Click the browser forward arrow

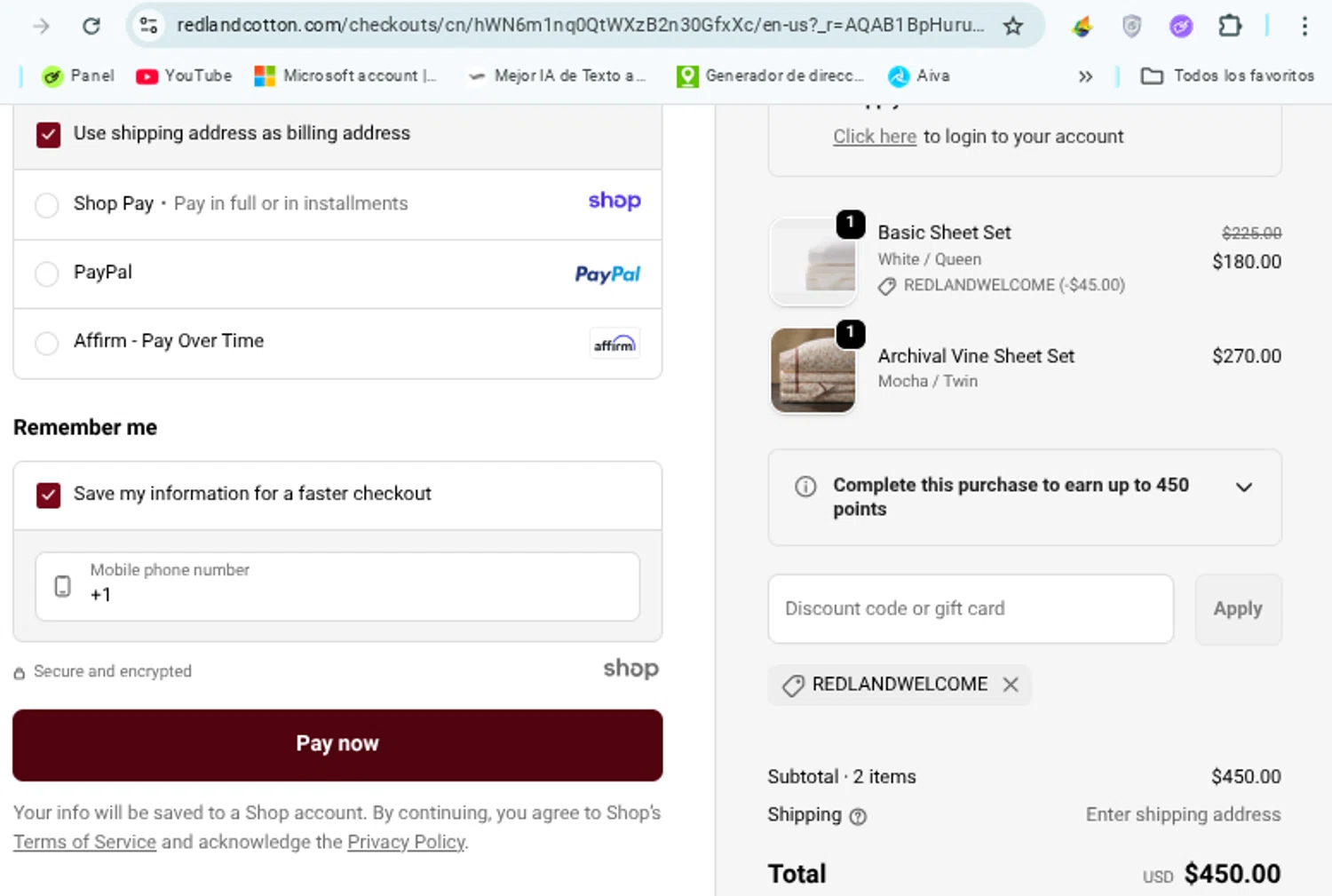tap(41, 26)
